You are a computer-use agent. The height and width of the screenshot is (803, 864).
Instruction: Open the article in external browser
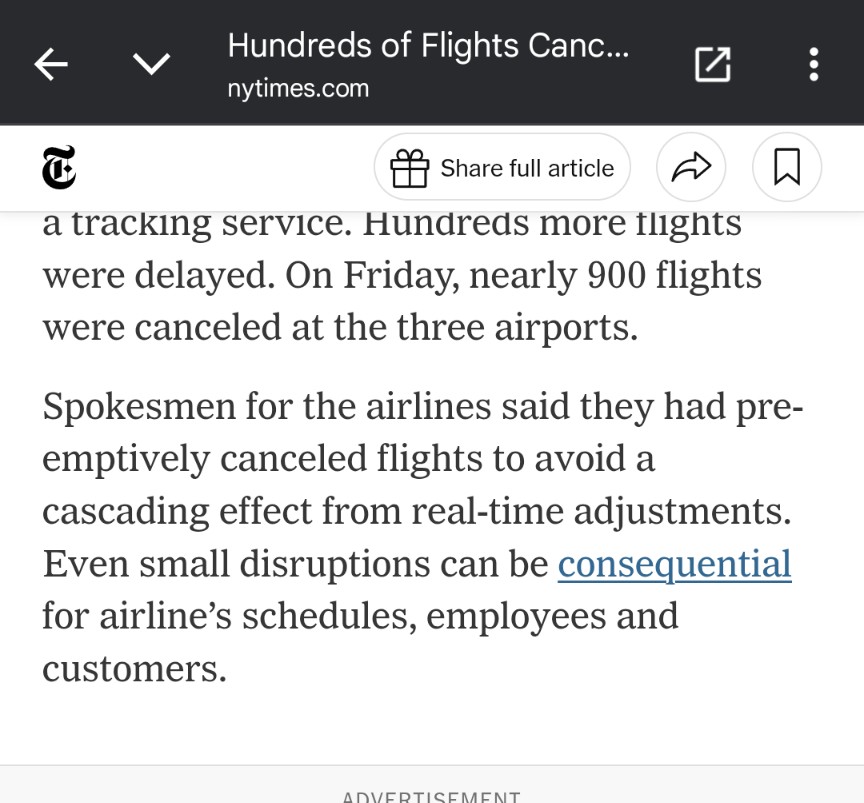tap(712, 65)
